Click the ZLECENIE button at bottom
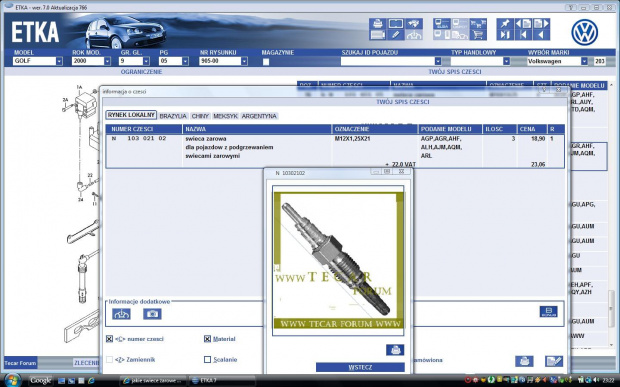Image resolution: width=620 pixels, height=387 pixels. [x=86, y=362]
